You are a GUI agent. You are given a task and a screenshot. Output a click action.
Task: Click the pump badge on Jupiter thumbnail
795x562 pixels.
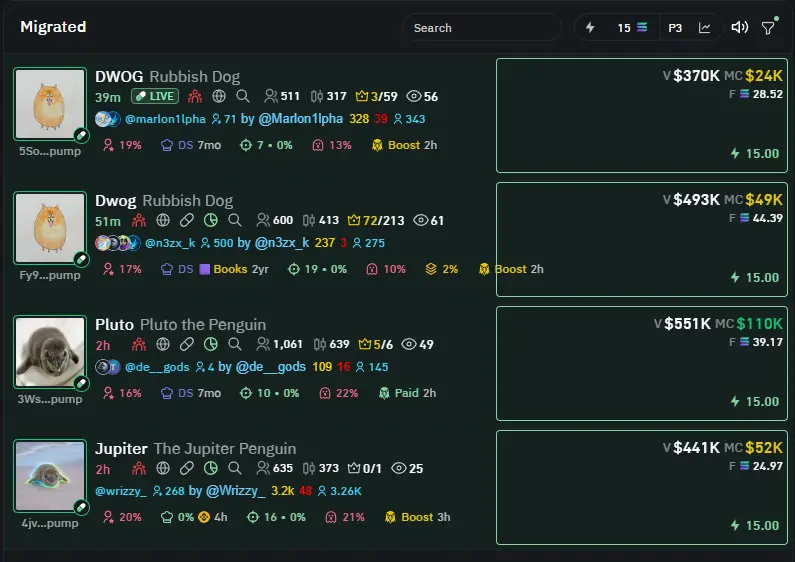81,507
